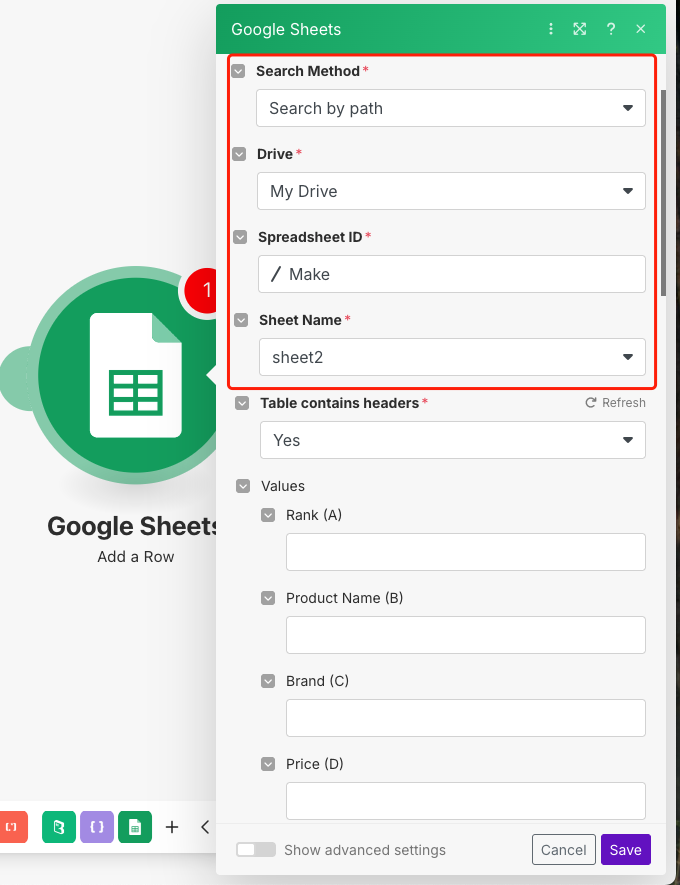Expand the Google Sheets panel to fullscreen
The width and height of the screenshot is (680, 885).
(x=580, y=29)
